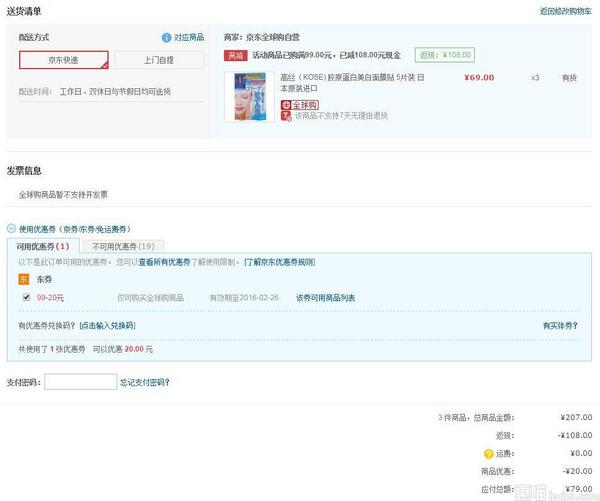Click the 有效期至2016-02-26 text
600x501 pixels.
tap(244, 298)
